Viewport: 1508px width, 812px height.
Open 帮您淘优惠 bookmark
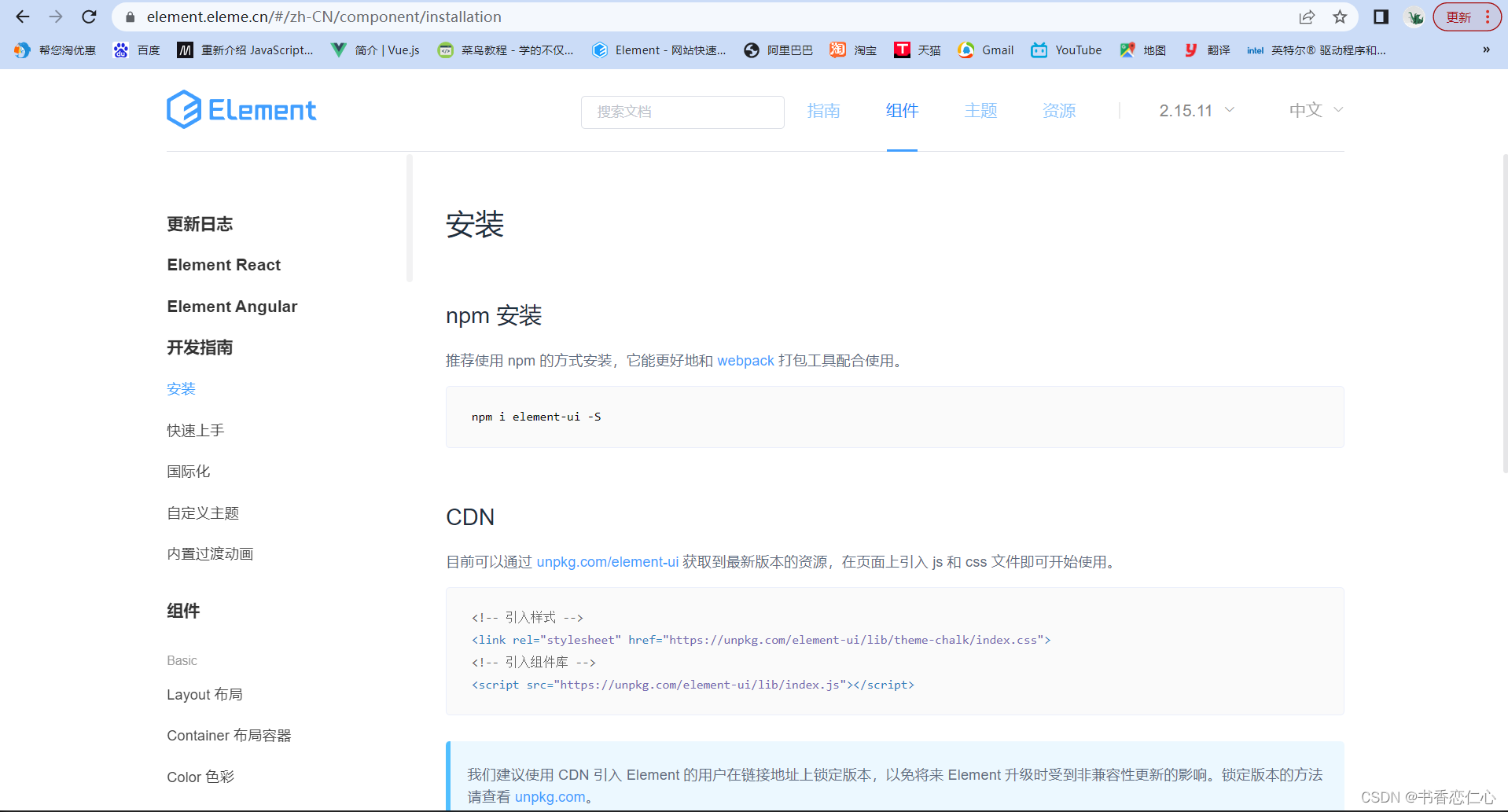[x=55, y=50]
